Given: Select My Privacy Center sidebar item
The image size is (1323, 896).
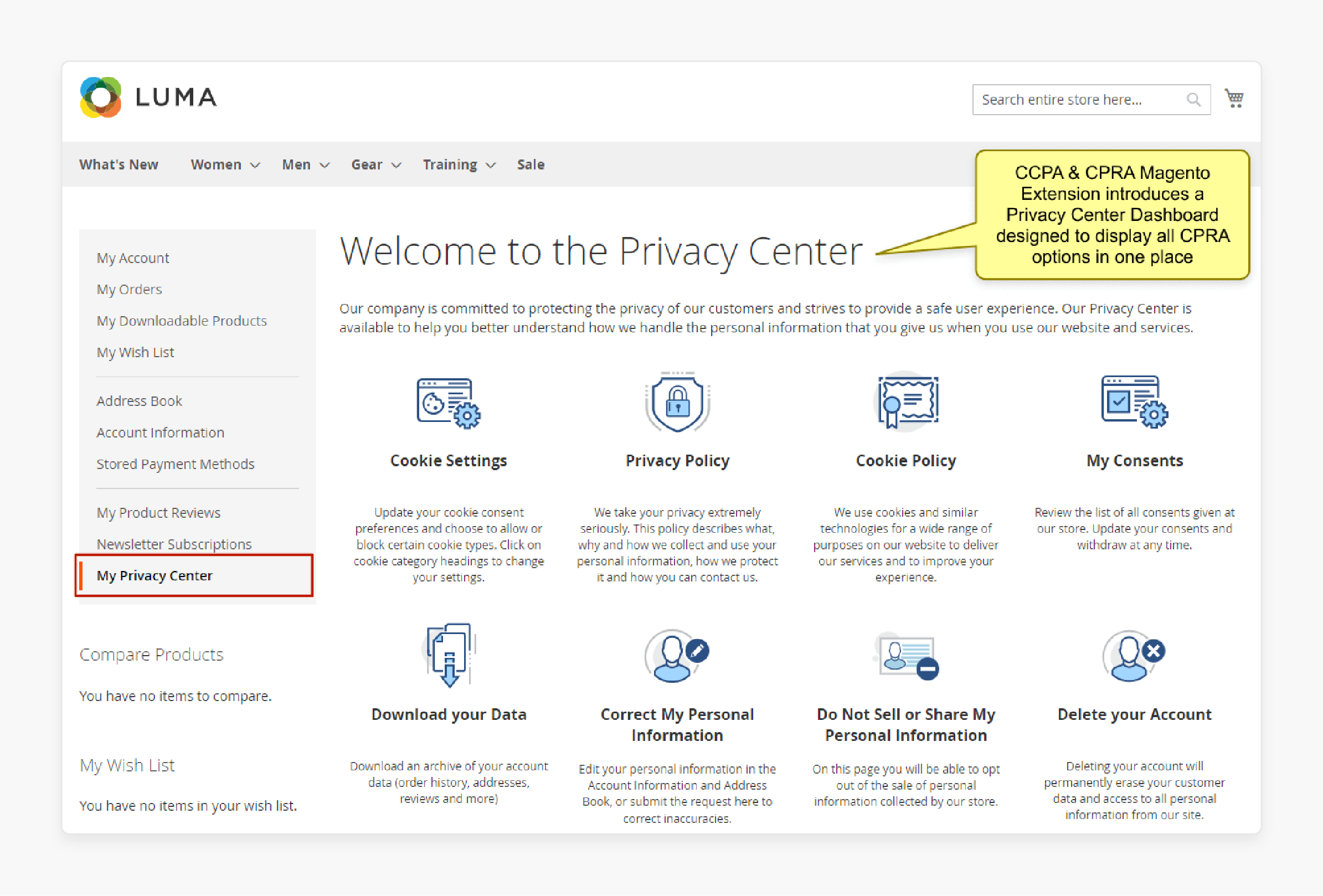Looking at the screenshot, I should [x=194, y=575].
